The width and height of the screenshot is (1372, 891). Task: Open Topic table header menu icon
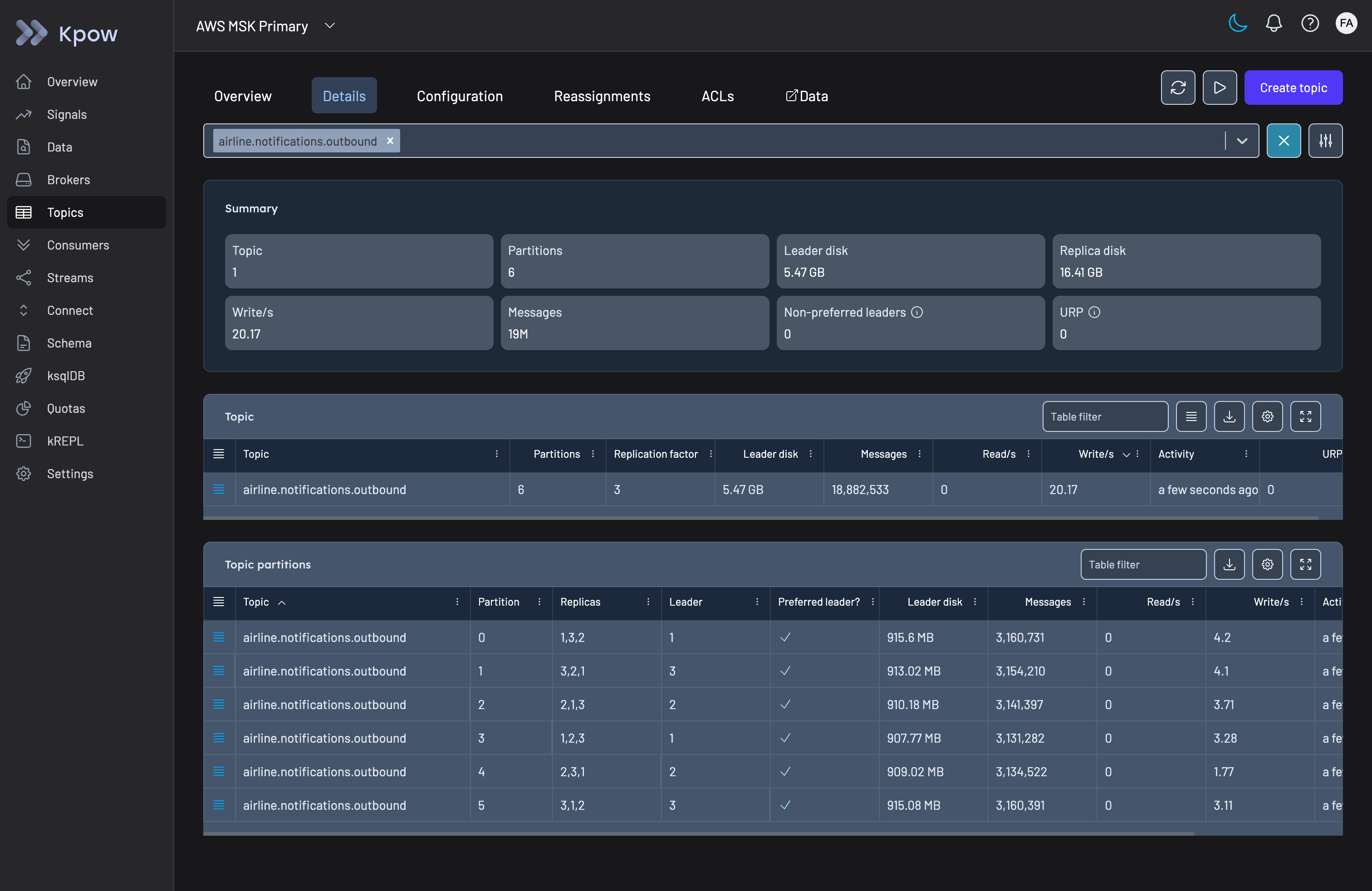(x=219, y=454)
